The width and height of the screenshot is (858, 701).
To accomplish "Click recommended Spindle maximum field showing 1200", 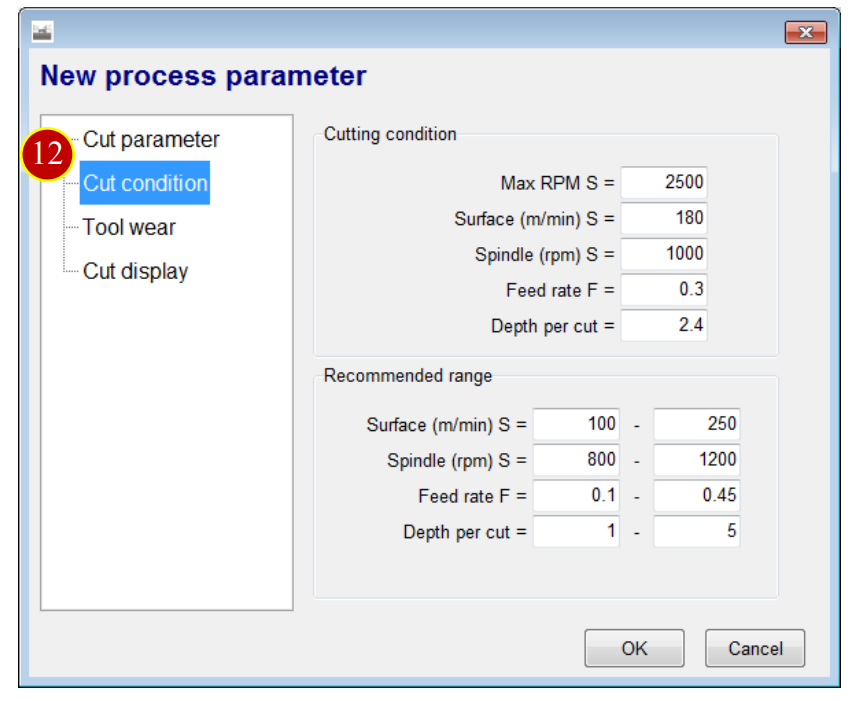I will coord(697,460).
